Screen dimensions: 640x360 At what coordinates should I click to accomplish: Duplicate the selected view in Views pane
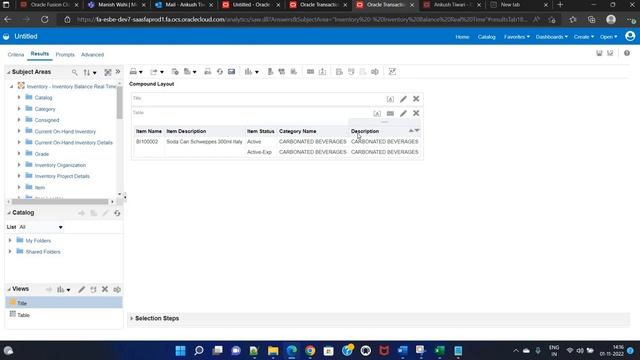(93, 289)
